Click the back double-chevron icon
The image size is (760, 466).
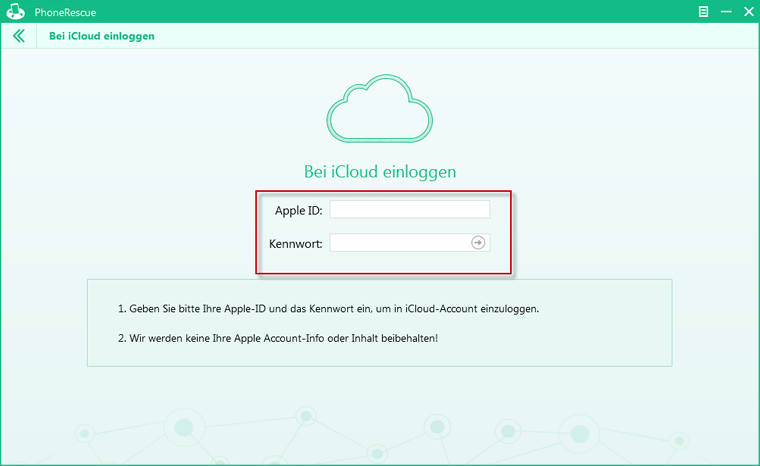[x=19, y=36]
